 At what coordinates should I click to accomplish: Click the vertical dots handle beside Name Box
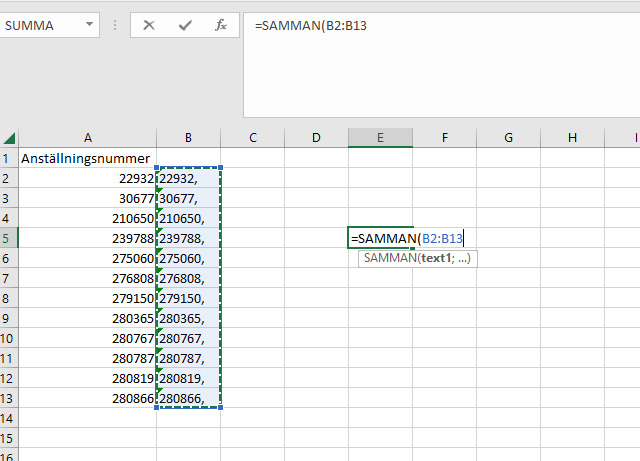point(116,25)
